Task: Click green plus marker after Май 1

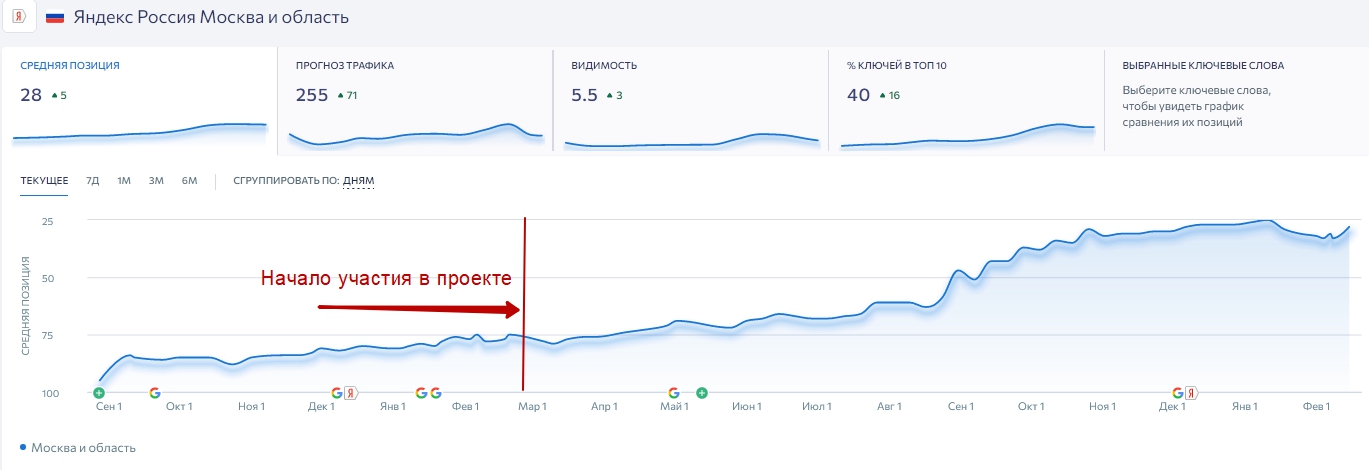Action: pos(702,393)
